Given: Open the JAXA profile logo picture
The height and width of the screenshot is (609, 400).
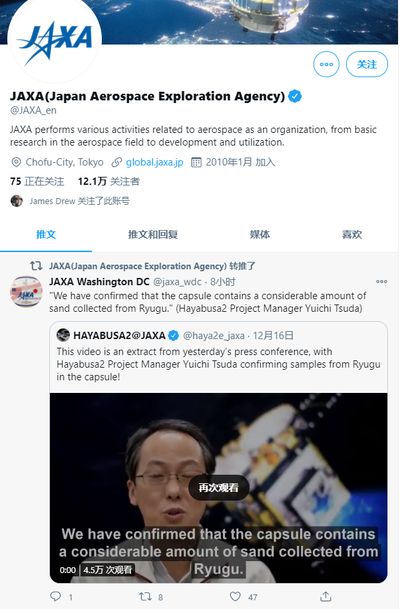Looking at the screenshot, I should point(54,41).
